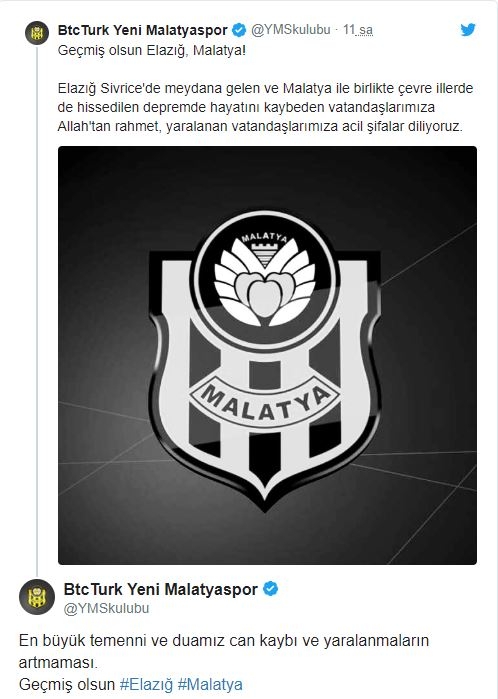Click verified badge beside bottom account name
This screenshot has height=699, width=498.
[271, 589]
